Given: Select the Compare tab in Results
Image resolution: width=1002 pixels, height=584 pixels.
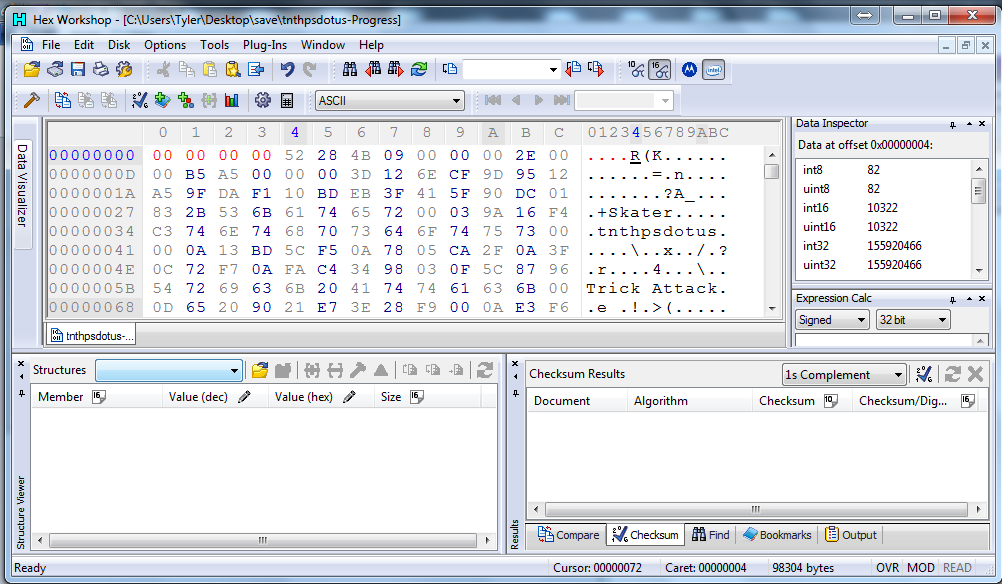Looking at the screenshot, I should (x=569, y=535).
